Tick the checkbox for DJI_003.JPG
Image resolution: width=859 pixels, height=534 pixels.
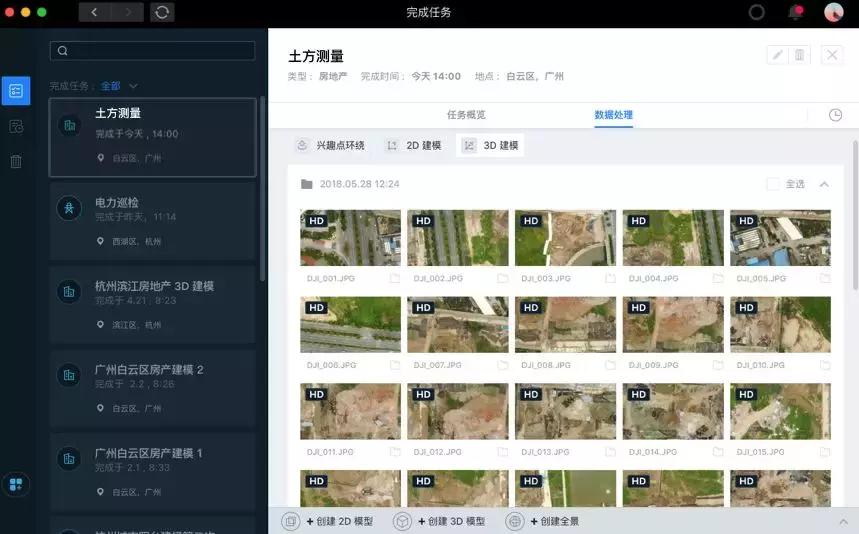pyautogui.click(x=610, y=278)
